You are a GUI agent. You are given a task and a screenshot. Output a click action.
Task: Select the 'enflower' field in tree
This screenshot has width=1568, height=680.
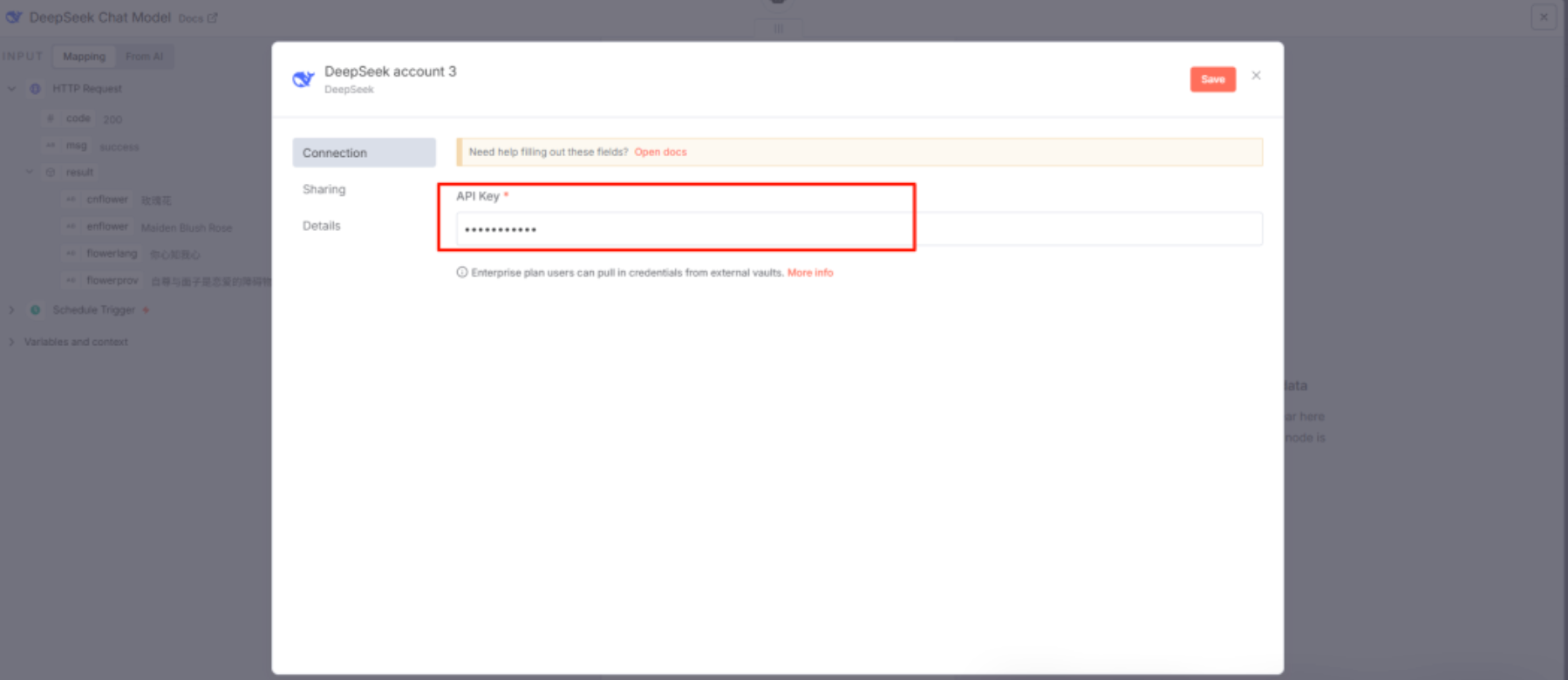coord(107,227)
